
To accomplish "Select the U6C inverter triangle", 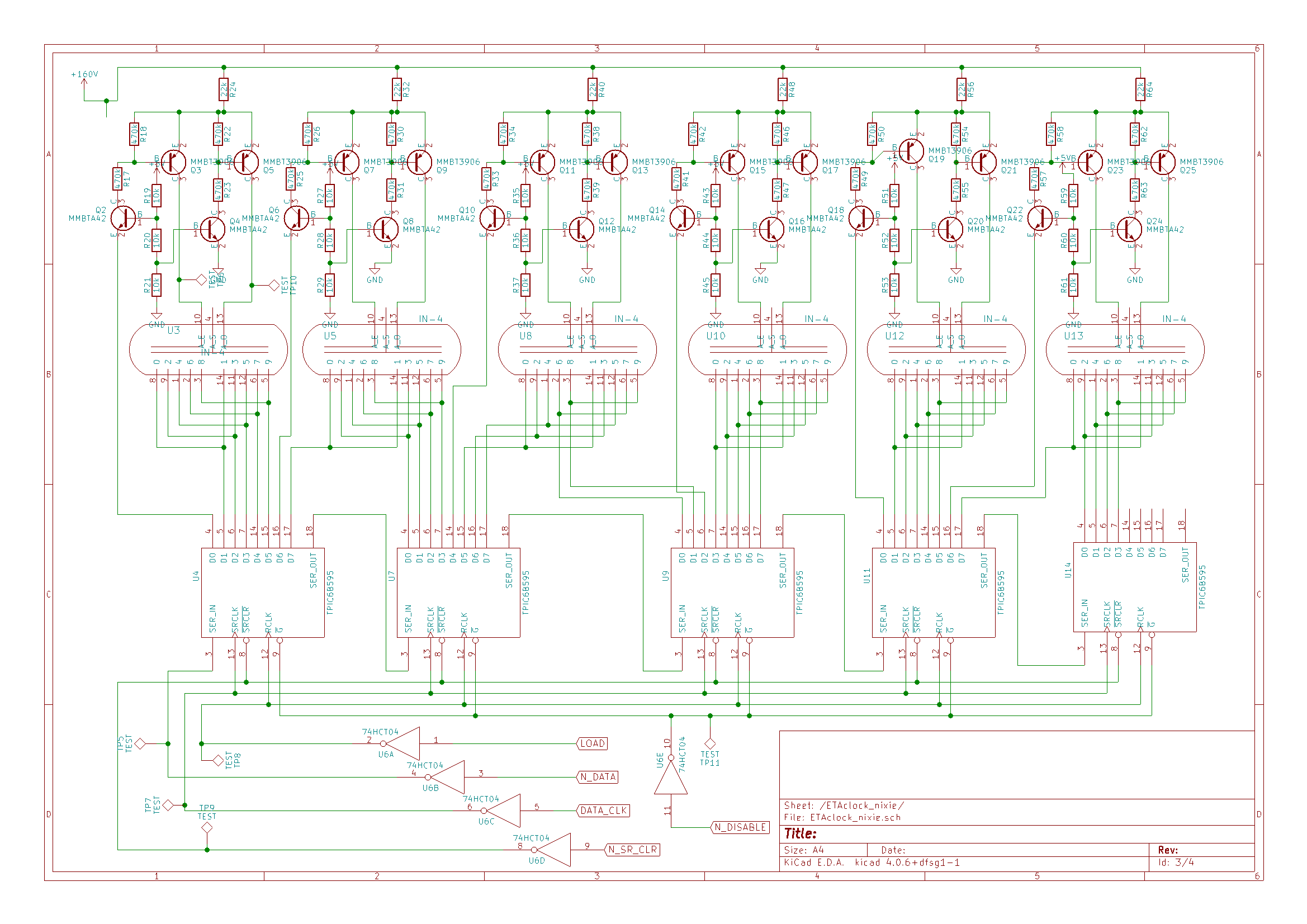I will click(503, 811).
